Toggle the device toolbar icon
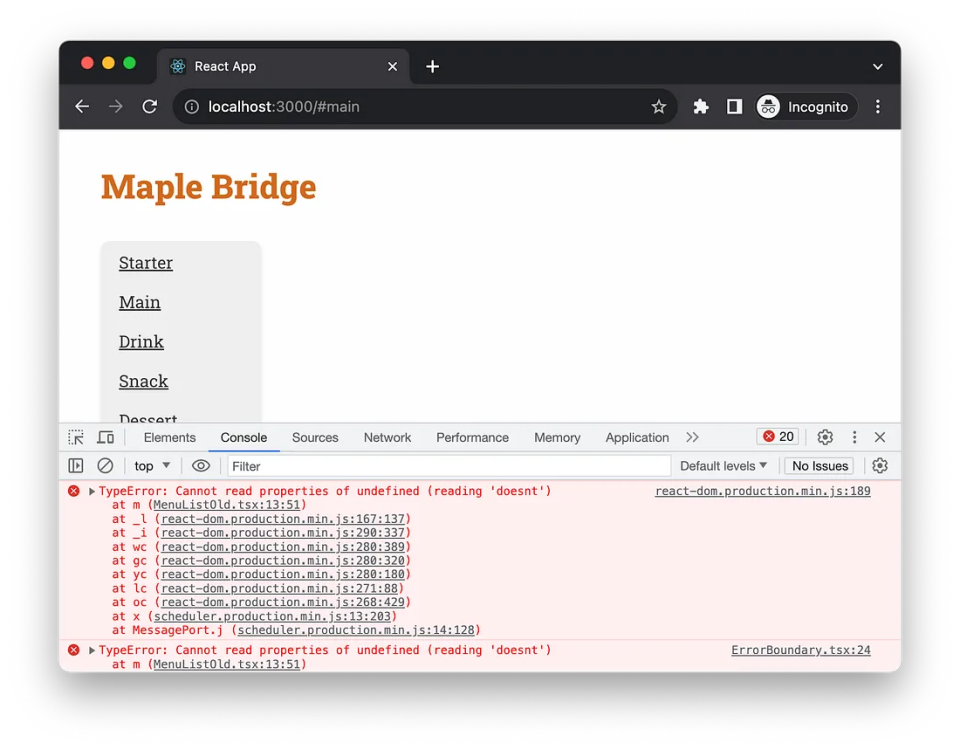 (106, 437)
